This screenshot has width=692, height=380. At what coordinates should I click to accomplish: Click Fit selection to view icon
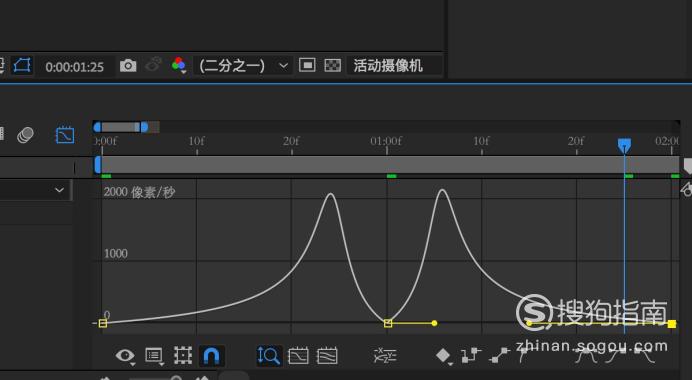298,356
